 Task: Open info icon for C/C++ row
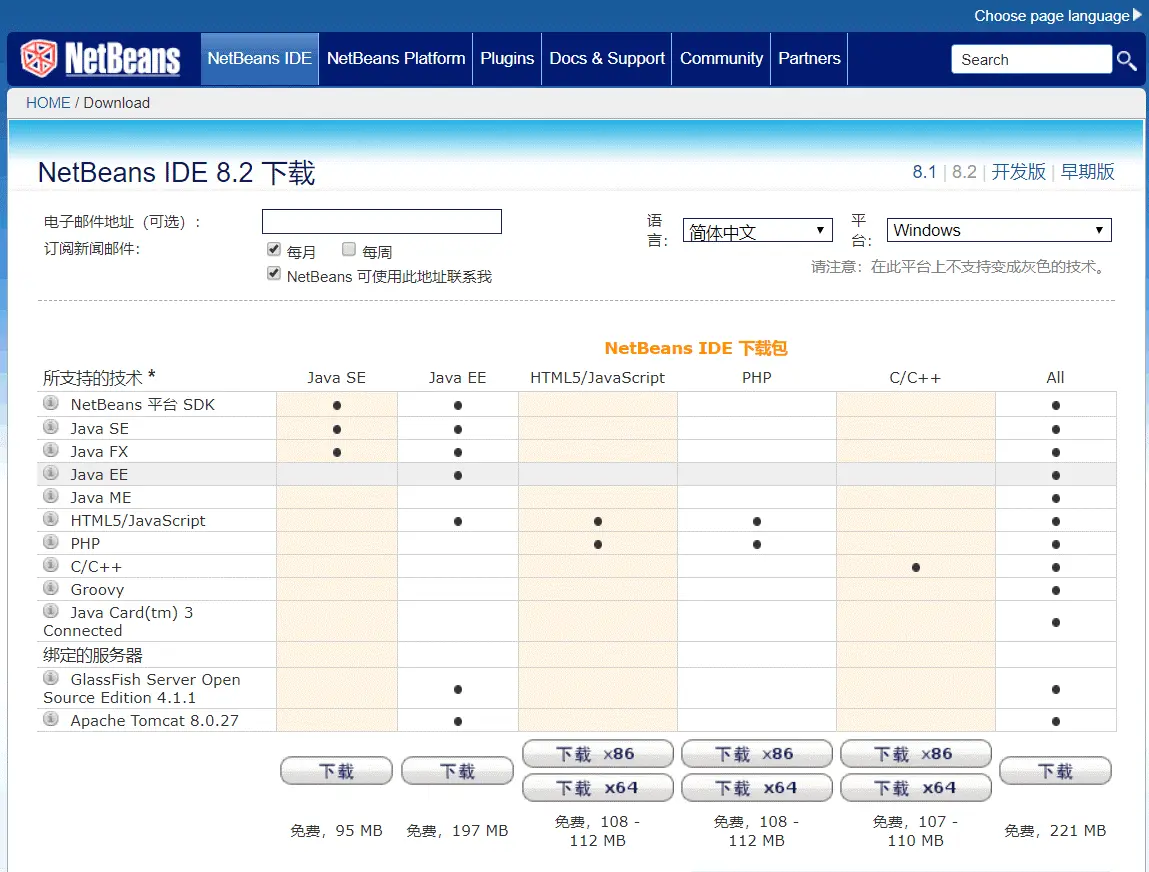click(51, 565)
